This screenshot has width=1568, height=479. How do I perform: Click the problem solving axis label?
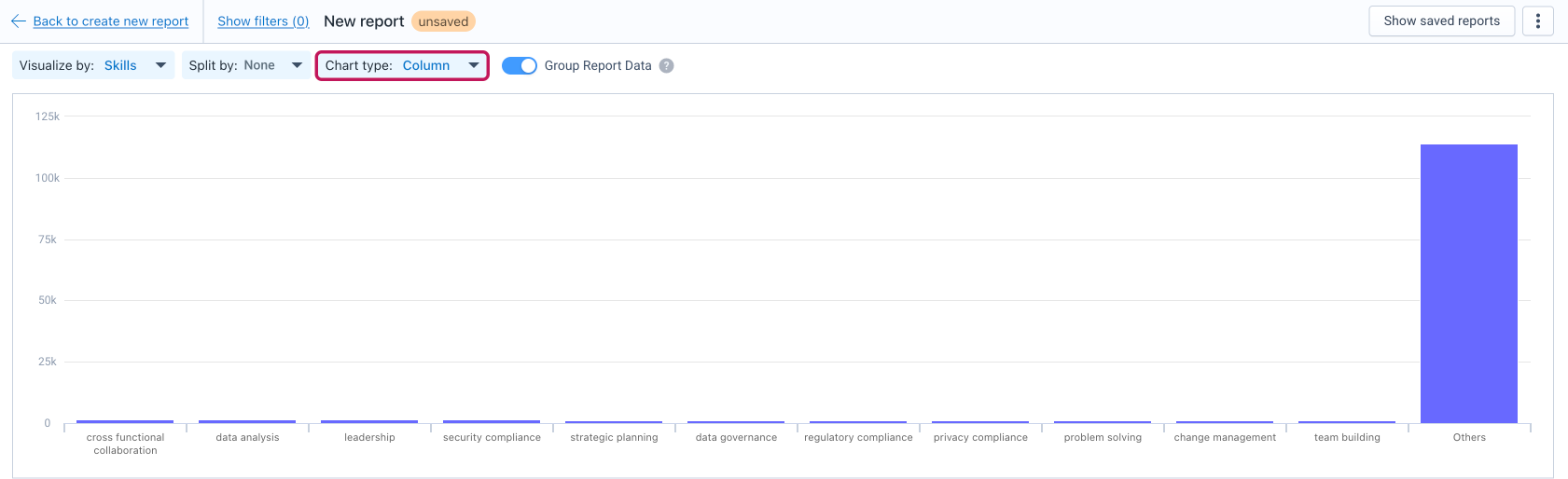(x=1102, y=437)
